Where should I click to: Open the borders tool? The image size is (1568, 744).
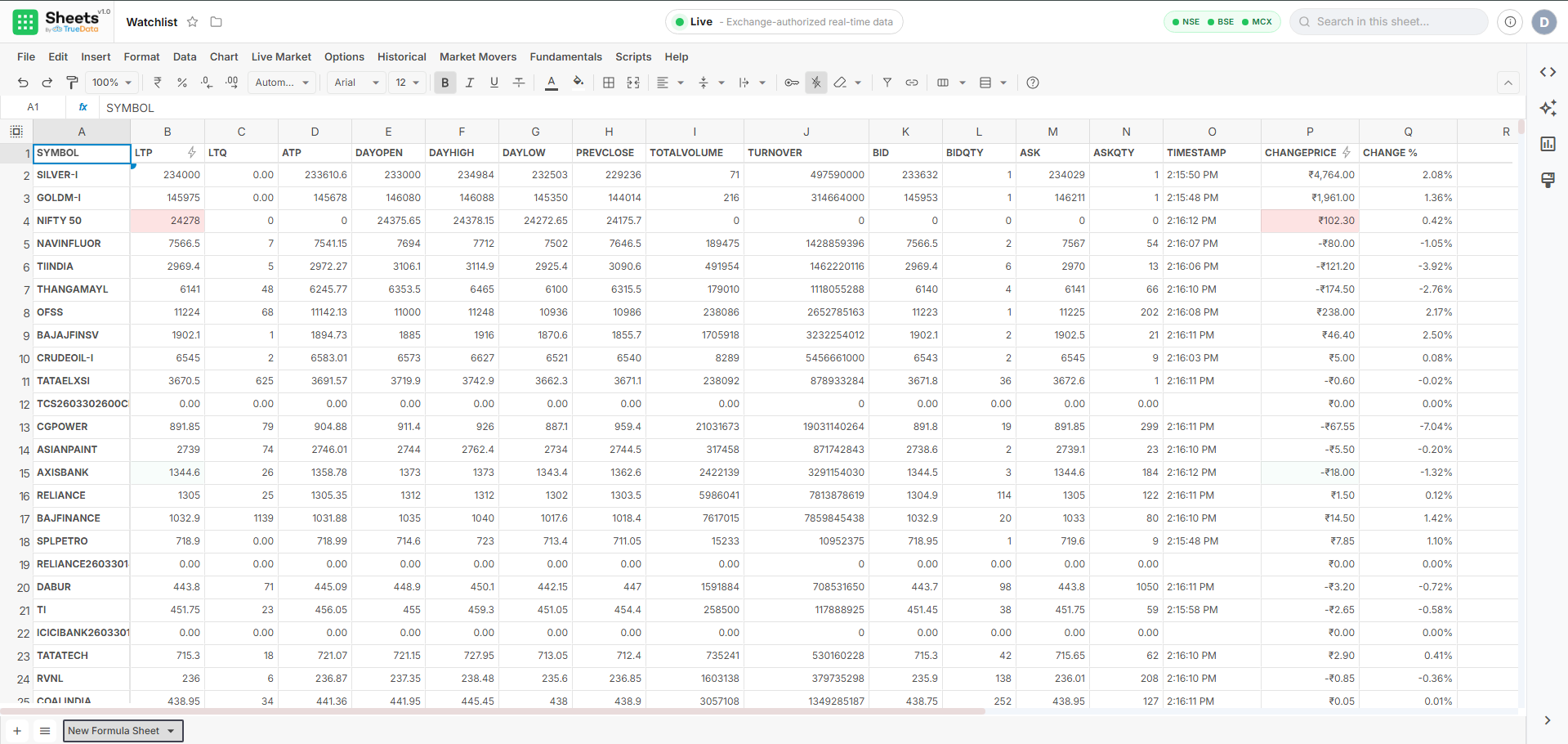[609, 83]
